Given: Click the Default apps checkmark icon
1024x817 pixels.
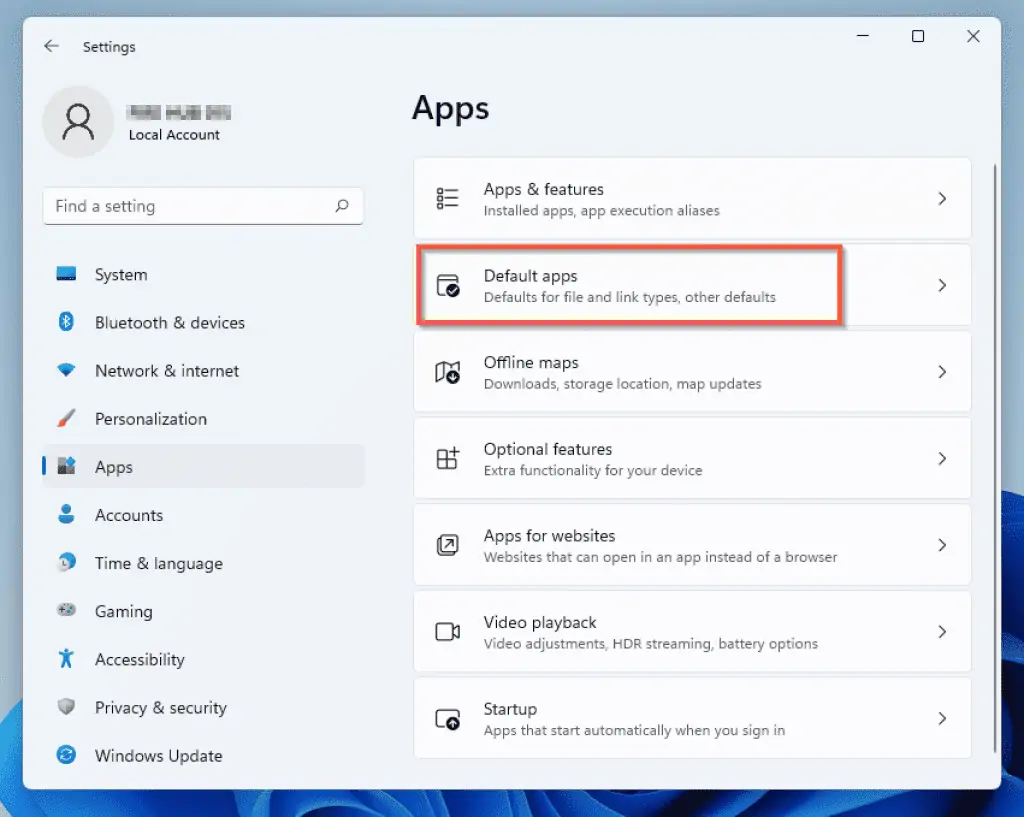Looking at the screenshot, I should 447,285.
